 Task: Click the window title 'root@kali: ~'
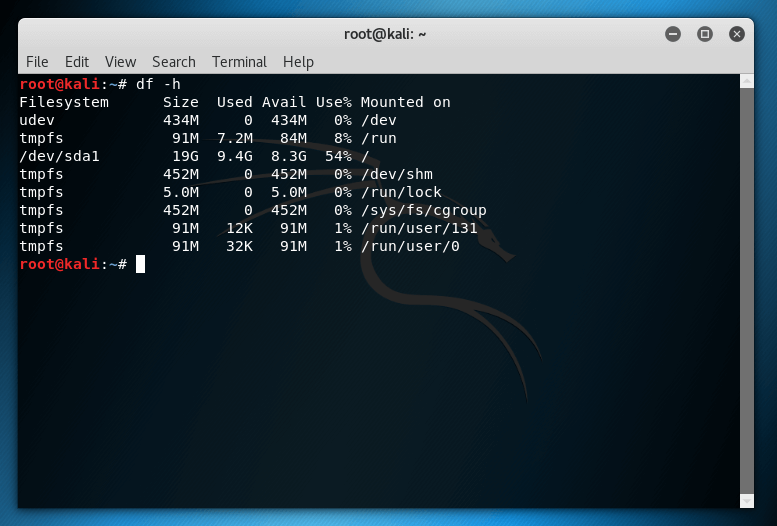click(x=385, y=34)
